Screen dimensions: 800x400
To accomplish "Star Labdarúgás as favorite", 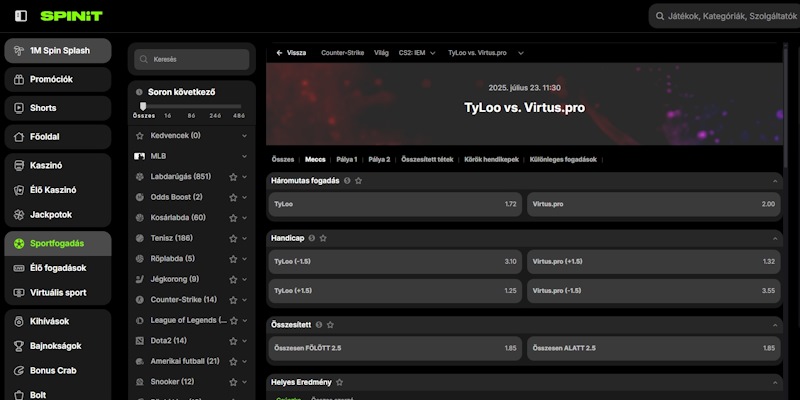I will click(x=233, y=177).
